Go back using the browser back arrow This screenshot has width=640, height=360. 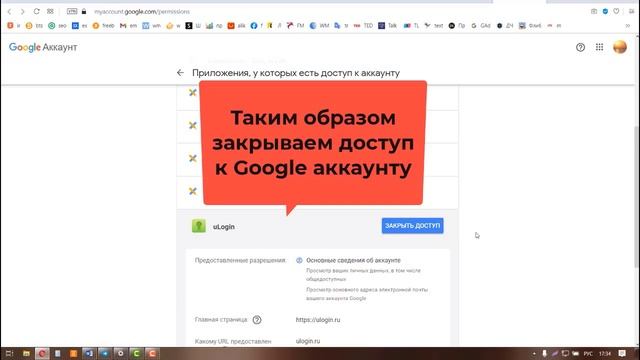(9, 11)
